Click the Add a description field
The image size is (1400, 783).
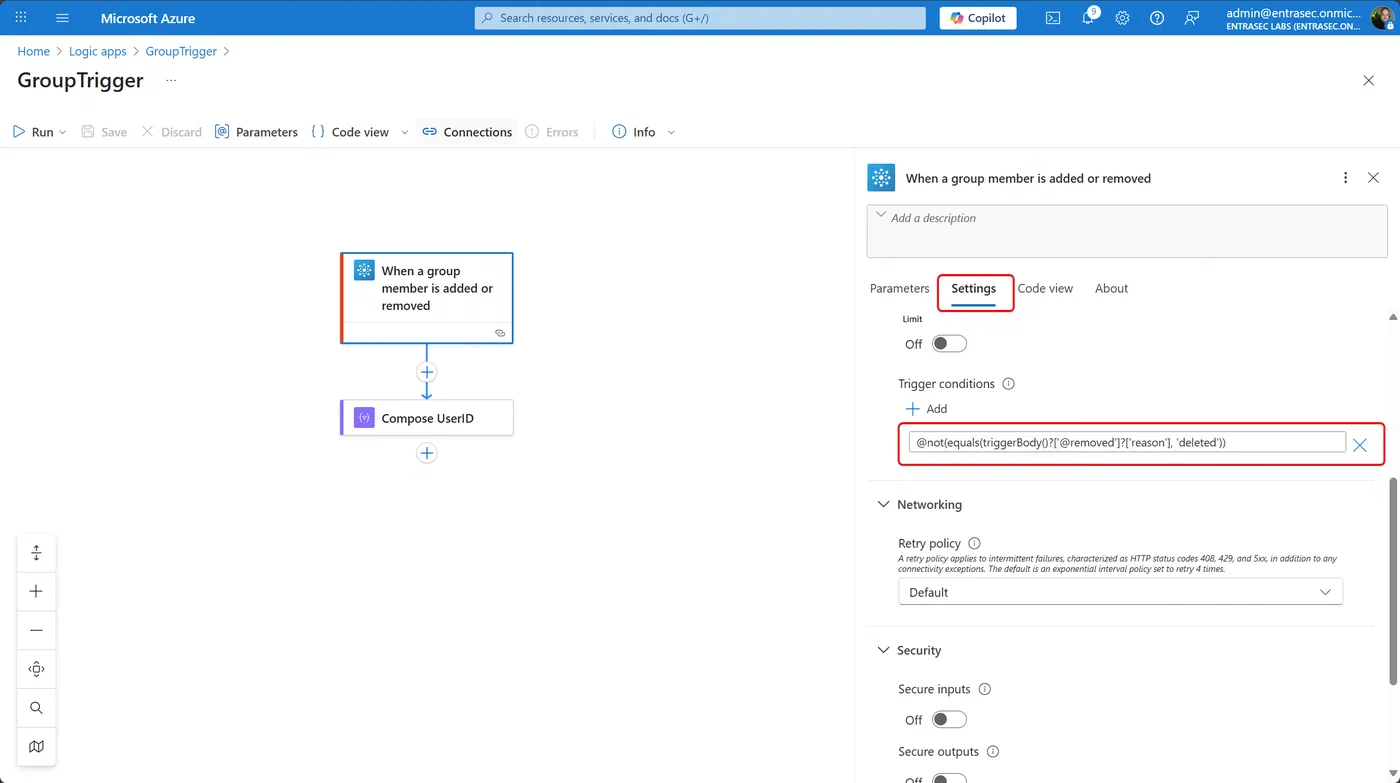click(1127, 231)
